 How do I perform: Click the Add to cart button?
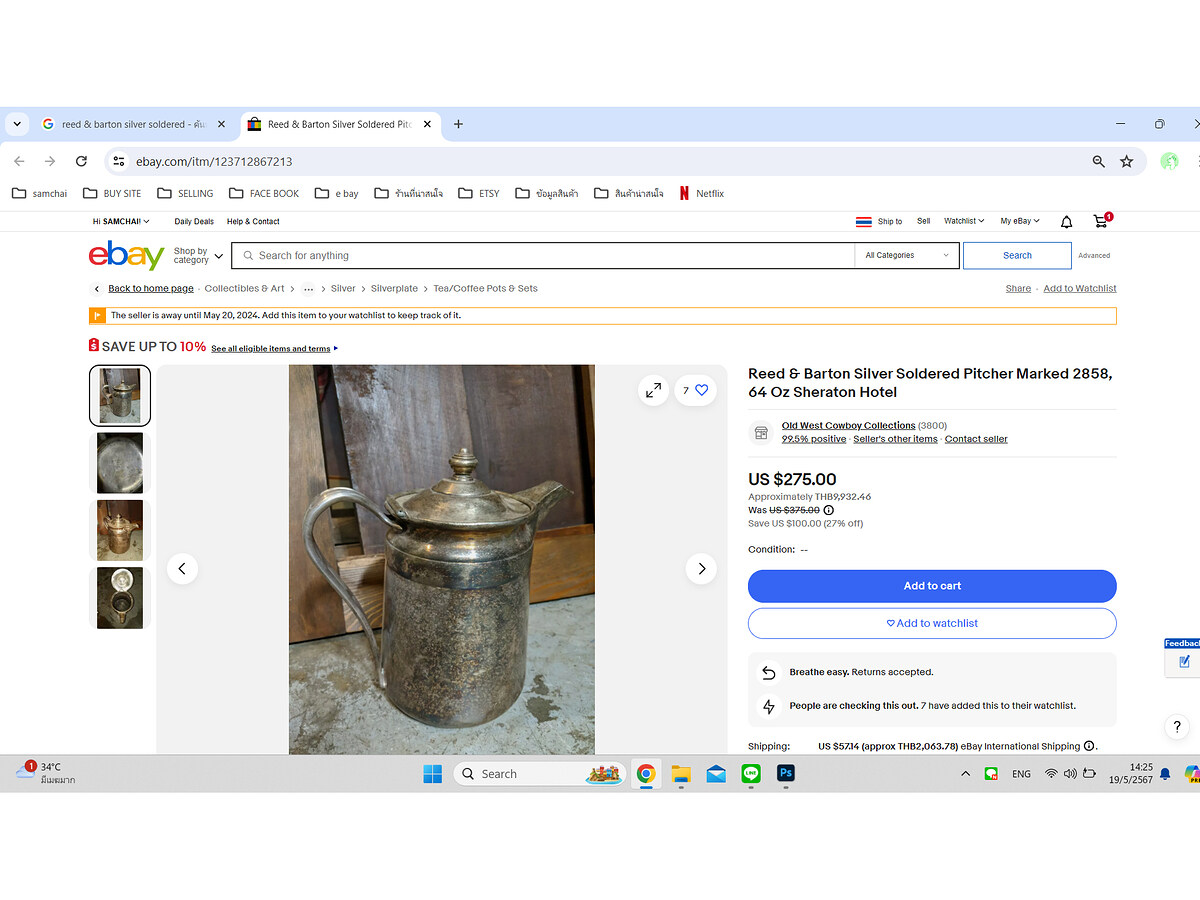(932, 586)
